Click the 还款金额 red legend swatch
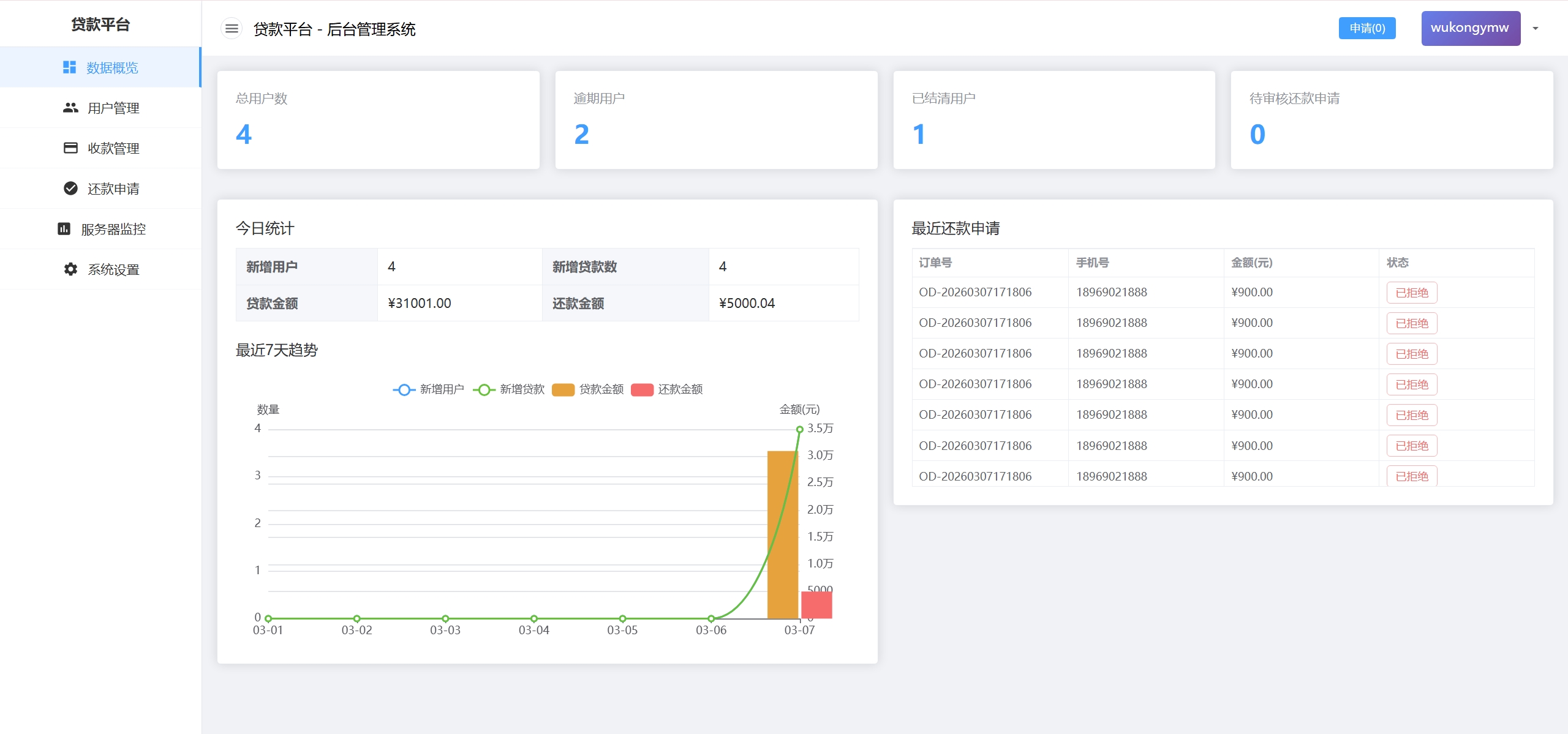 [x=642, y=390]
